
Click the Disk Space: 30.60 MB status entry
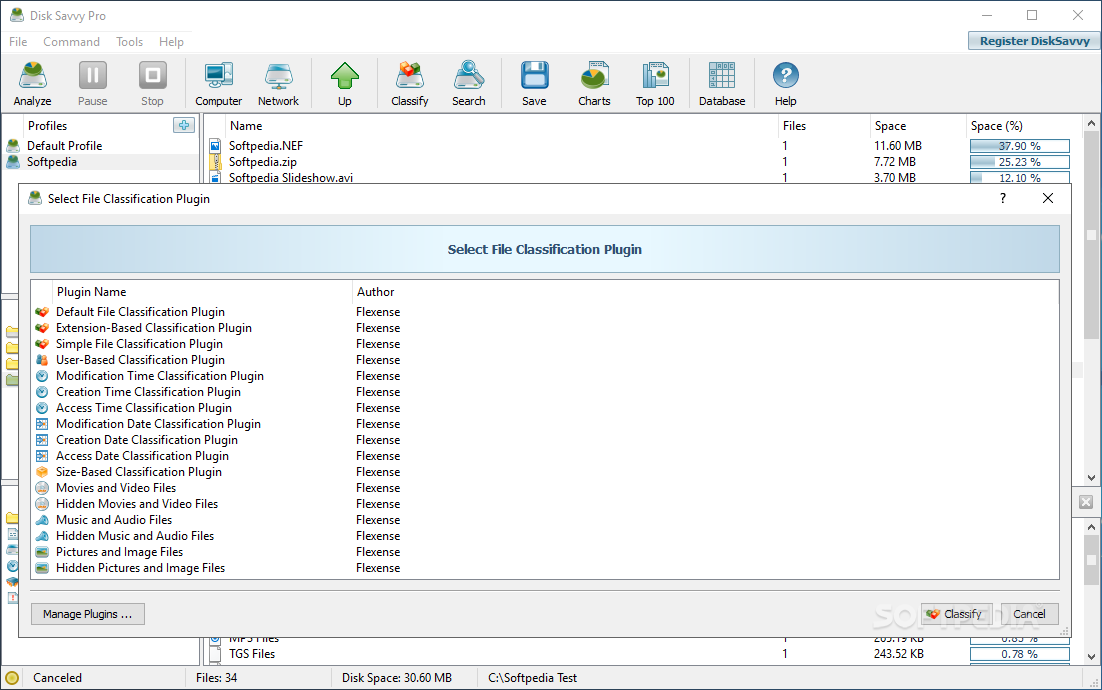397,678
